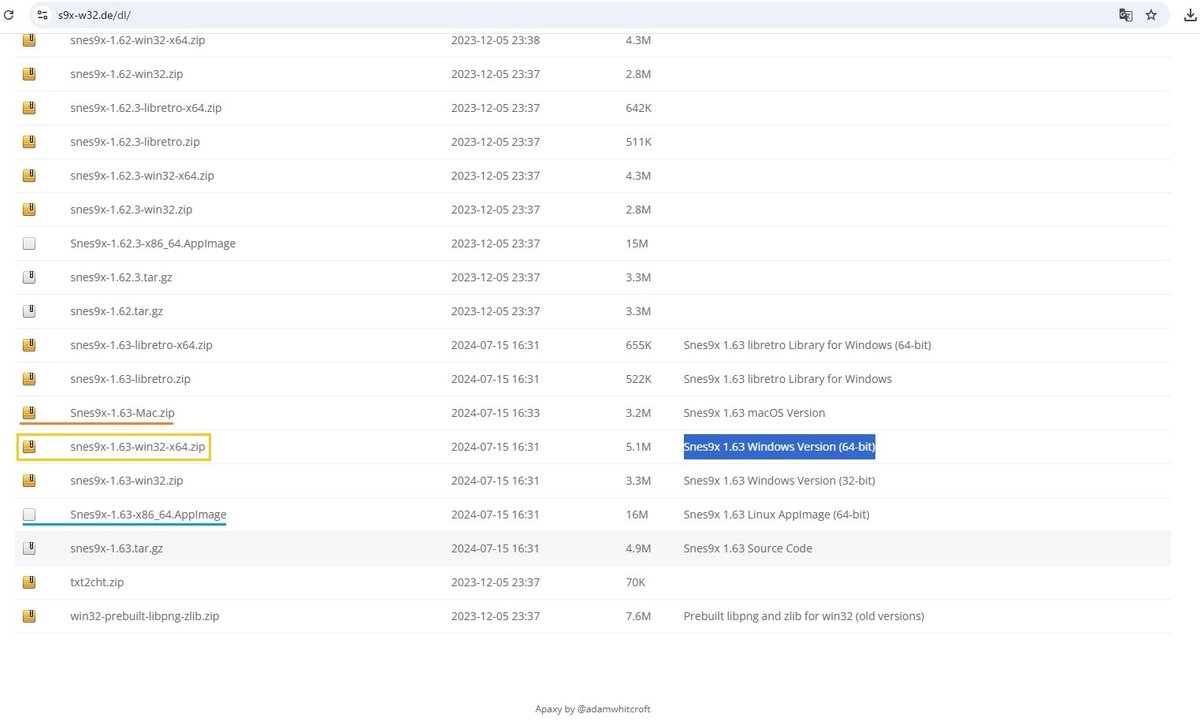Image resolution: width=1200 pixels, height=721 pixels.
Task: Click the 7.6M size cell
Action: click(638, 616)
